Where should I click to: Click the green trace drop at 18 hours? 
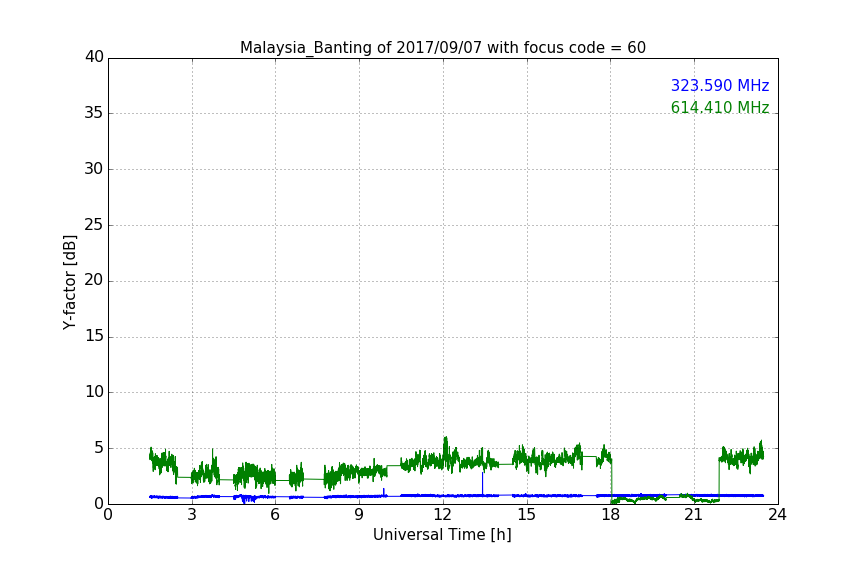pos(611,480)
